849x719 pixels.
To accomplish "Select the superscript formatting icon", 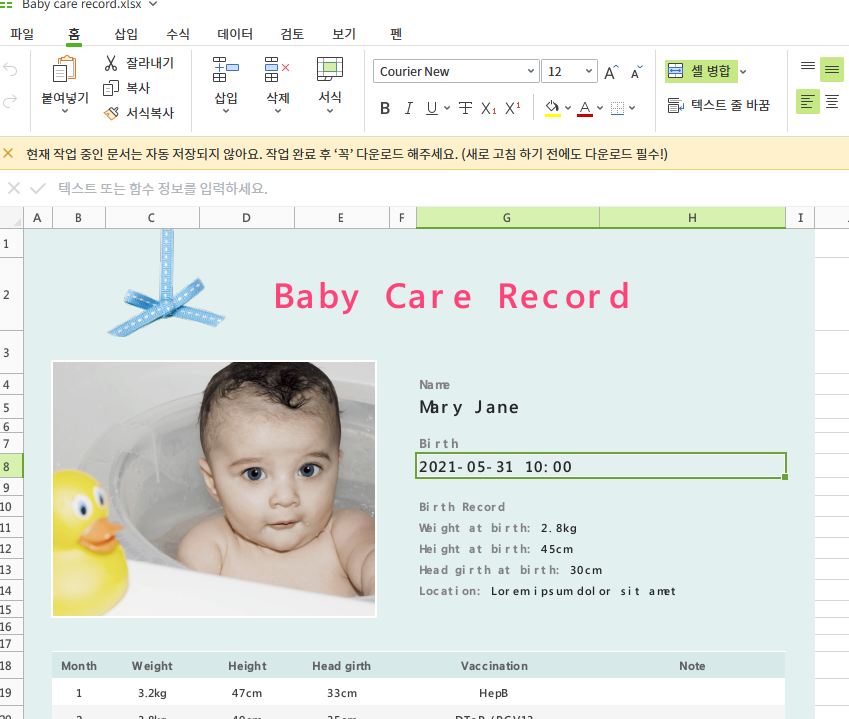I will 512,107.
